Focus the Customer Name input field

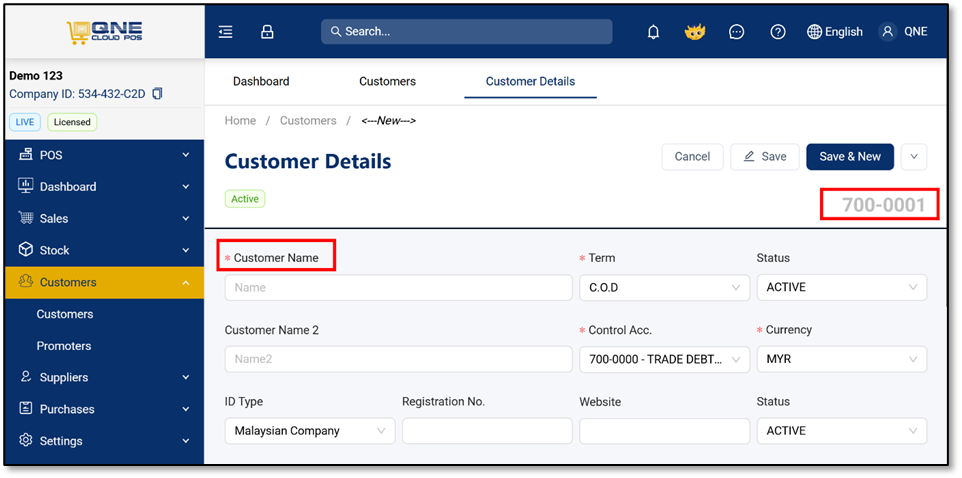399,287
